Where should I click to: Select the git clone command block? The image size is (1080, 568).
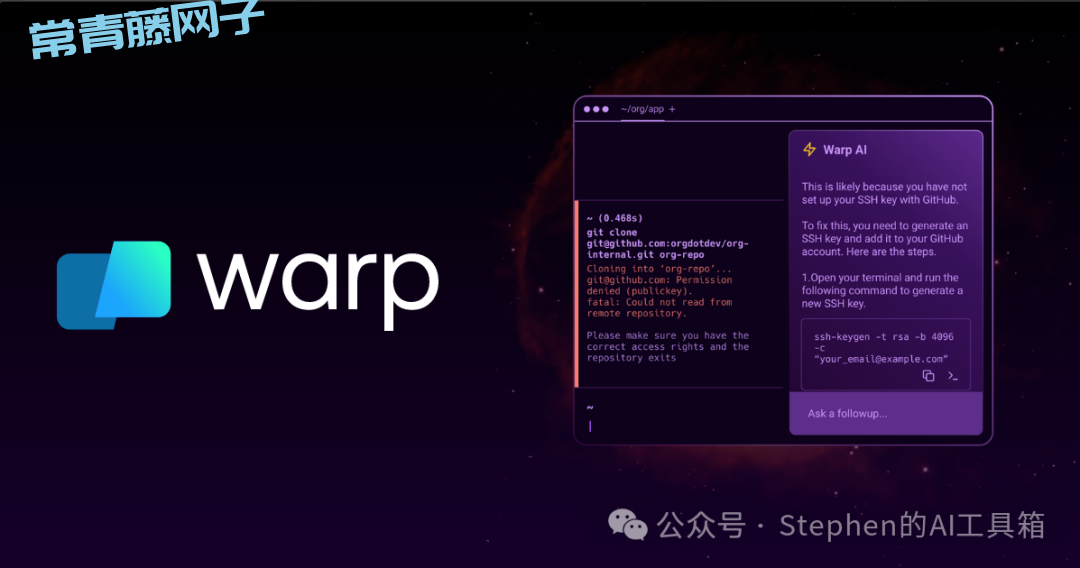pos(667,244)
